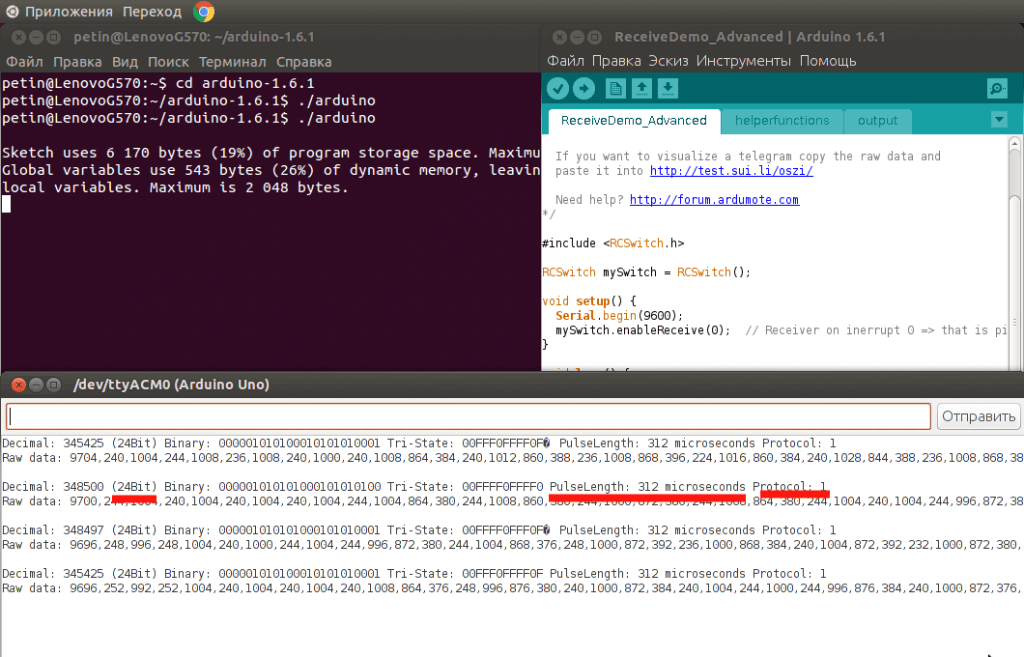The image size is (1024, 657).
Task: Click the Verify checkmark icon in Arduino toolbar
Action: tap(558, 89)
